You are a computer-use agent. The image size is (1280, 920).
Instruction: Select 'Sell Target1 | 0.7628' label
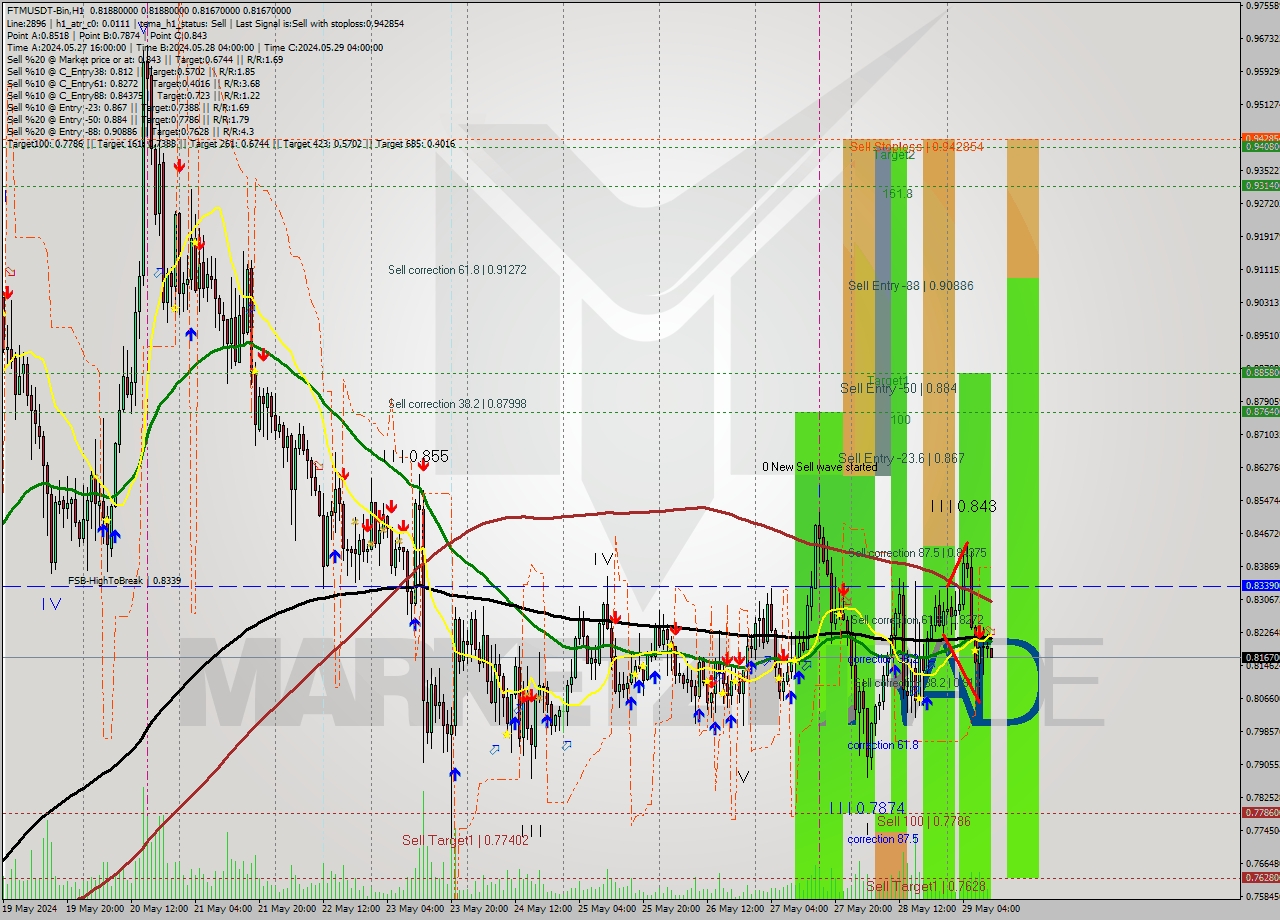(927, 887)
